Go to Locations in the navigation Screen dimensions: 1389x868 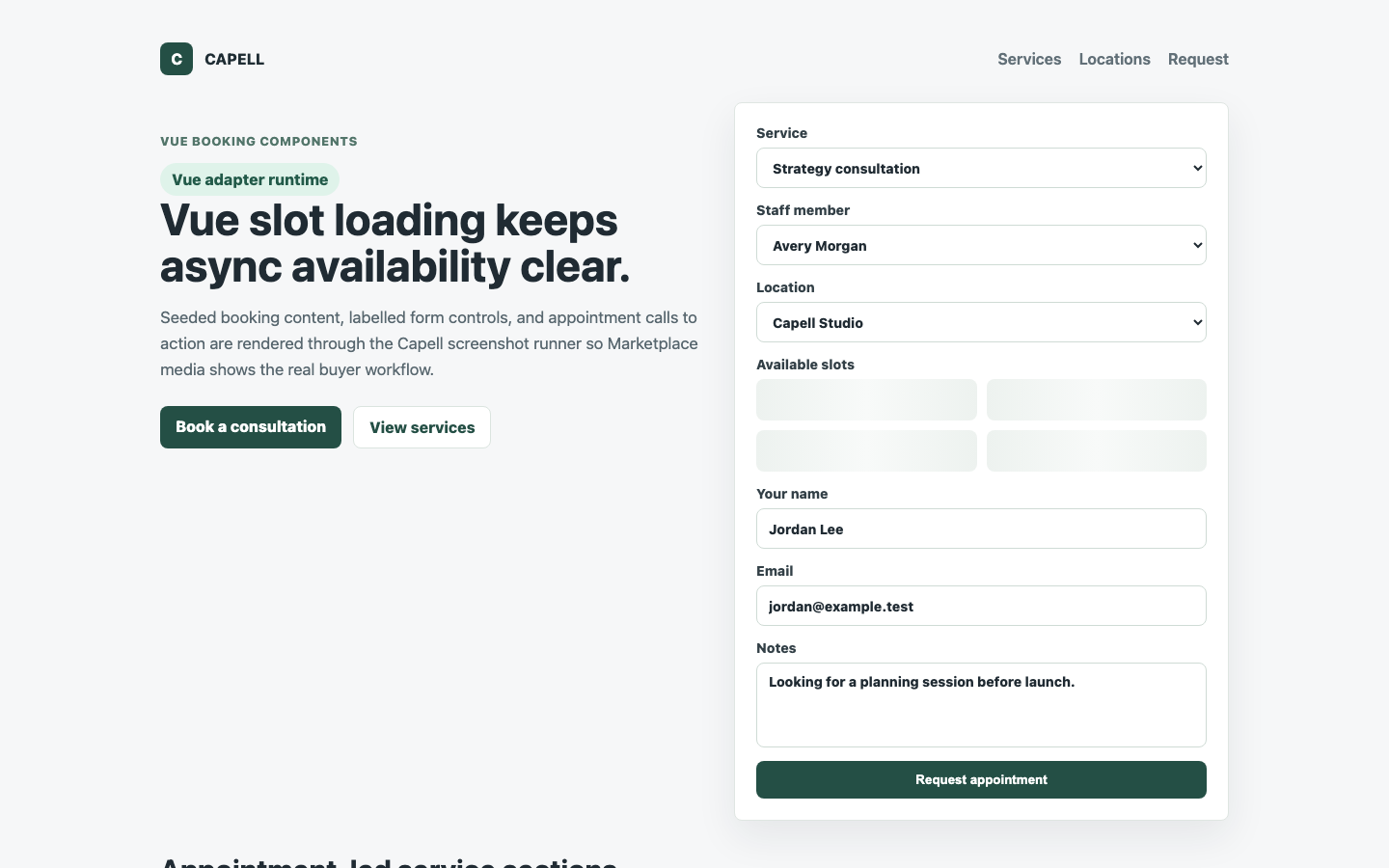coord(1114,59)
